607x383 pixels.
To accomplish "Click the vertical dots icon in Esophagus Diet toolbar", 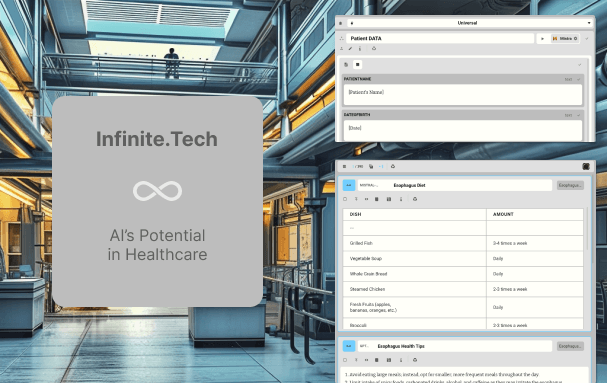I will 401,199.
